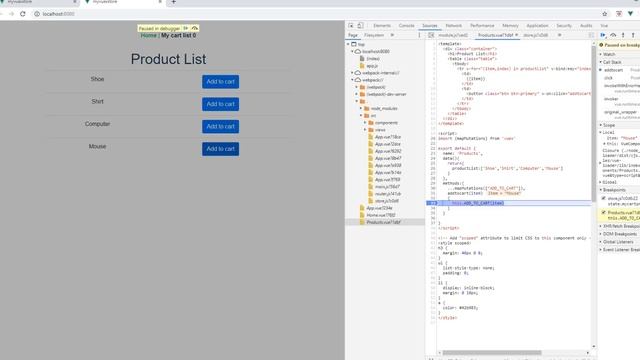Switch to store.js editor tab
This screenshot has width=640, height=360.
(x=536, y=36)
